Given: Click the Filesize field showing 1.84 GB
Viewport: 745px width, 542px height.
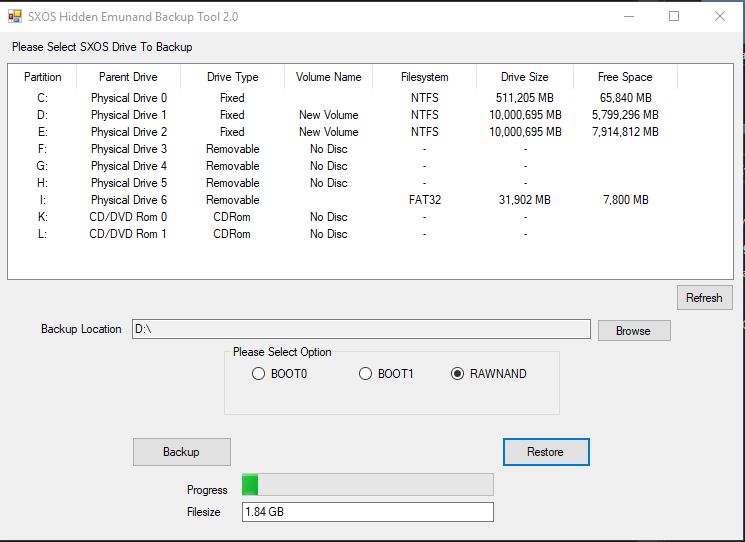Looking at the screenshot, I should click(x=368, y=512).
